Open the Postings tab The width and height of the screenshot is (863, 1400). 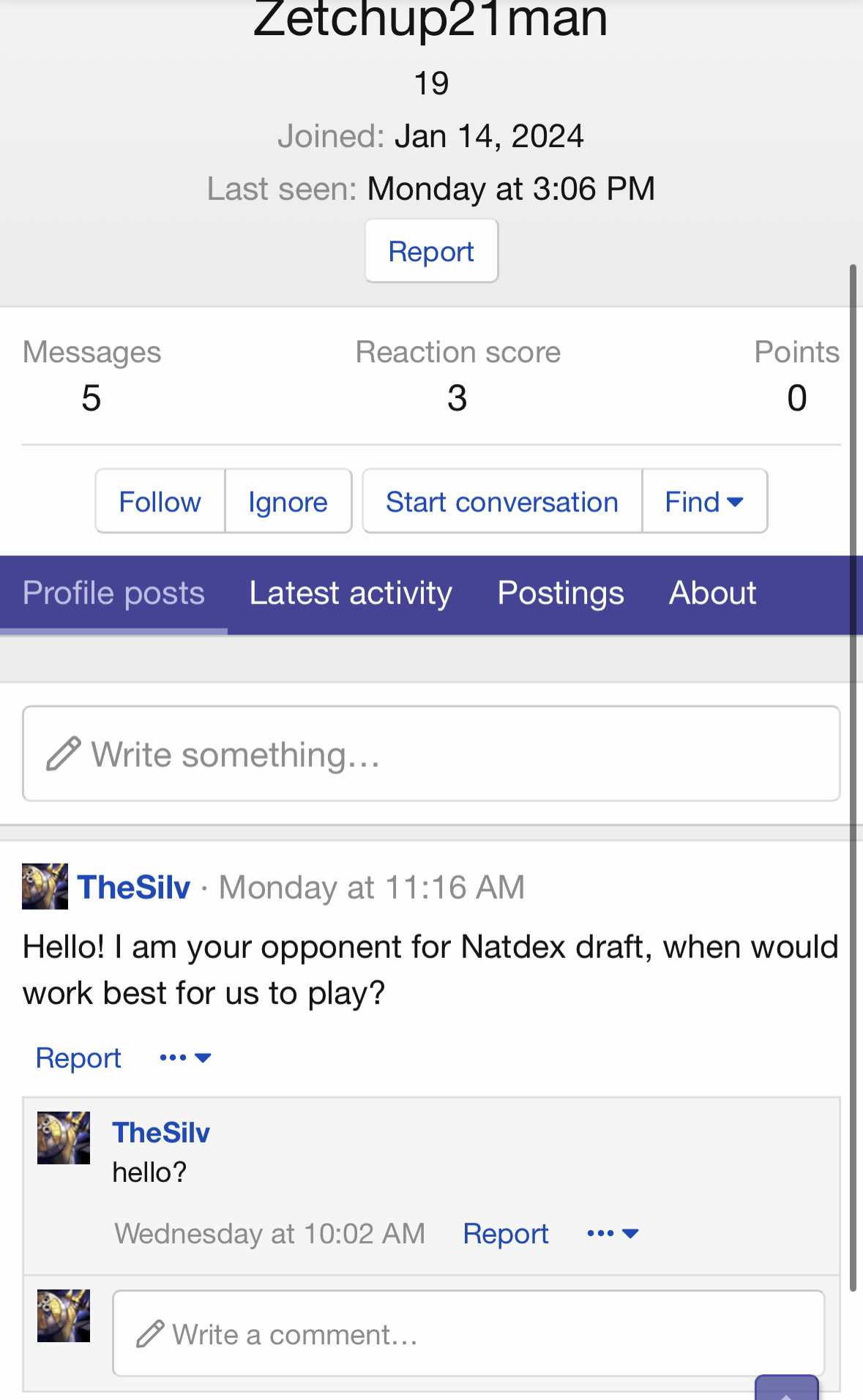point(560,594)
